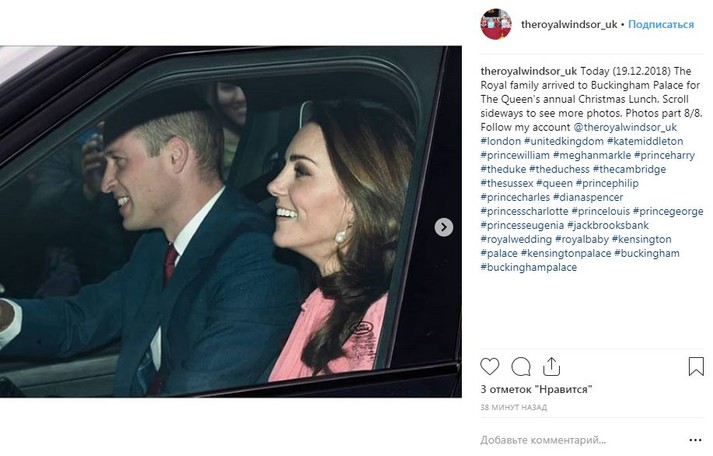Focus the Добавьте комментарий comment field

(x=582, y=440)
